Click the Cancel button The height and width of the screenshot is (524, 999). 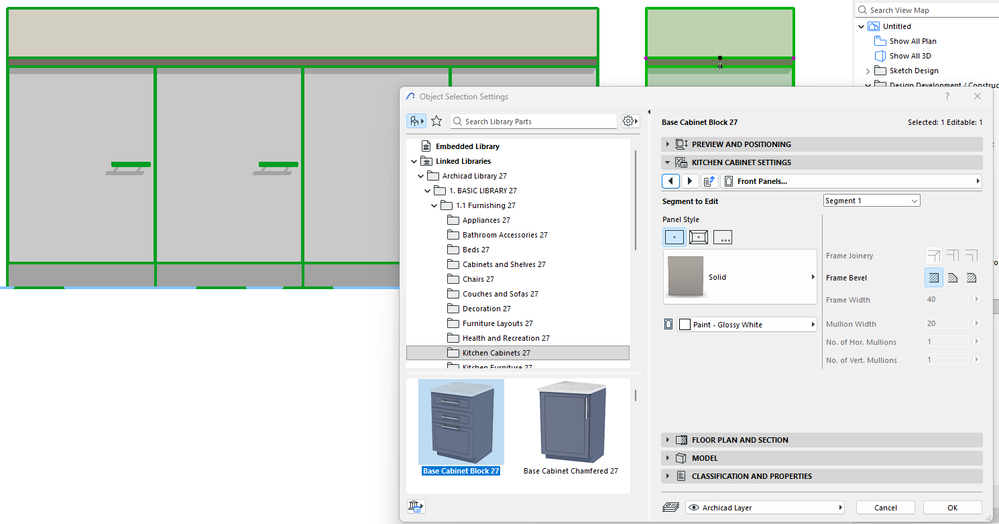886,507
